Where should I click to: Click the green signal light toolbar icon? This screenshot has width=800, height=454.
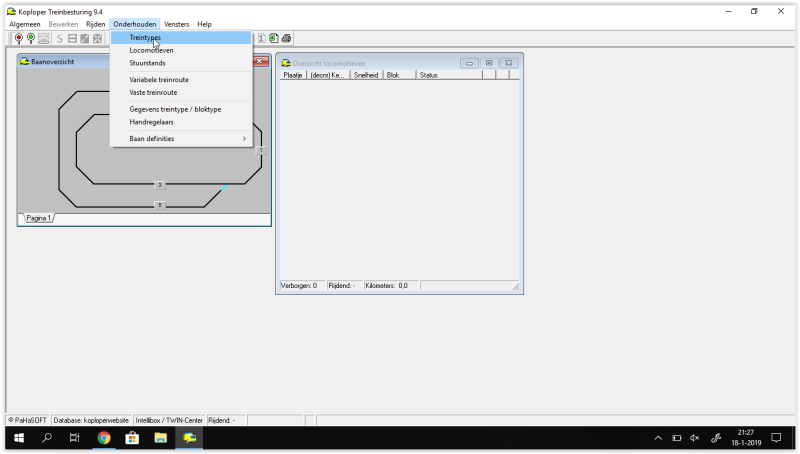pyautogui.click(x=31, y=38)
